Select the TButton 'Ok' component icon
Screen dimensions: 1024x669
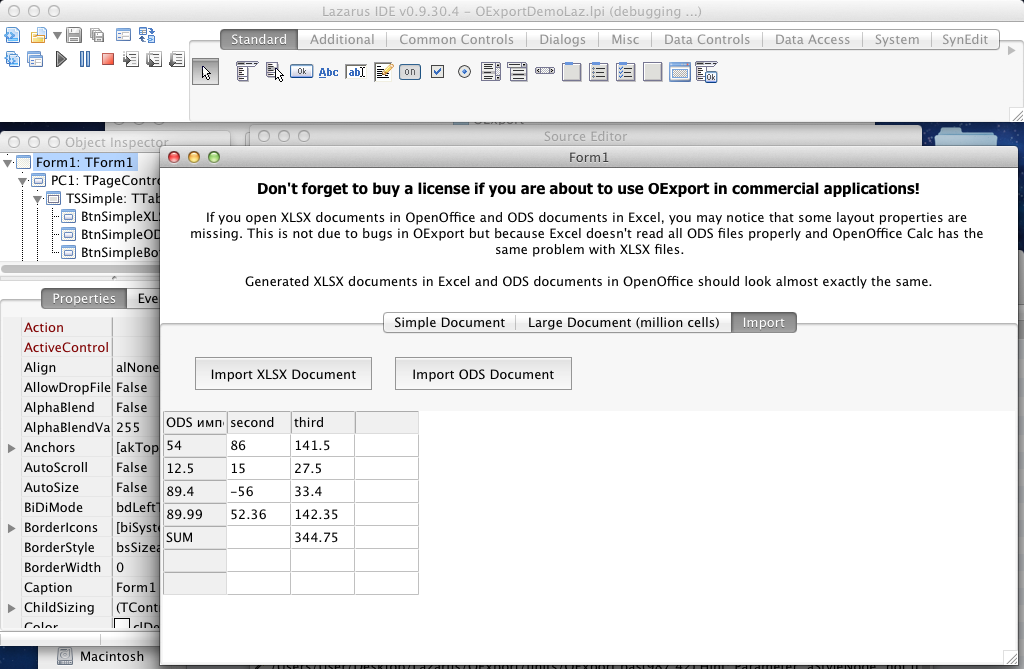click(x=301, y=72)
